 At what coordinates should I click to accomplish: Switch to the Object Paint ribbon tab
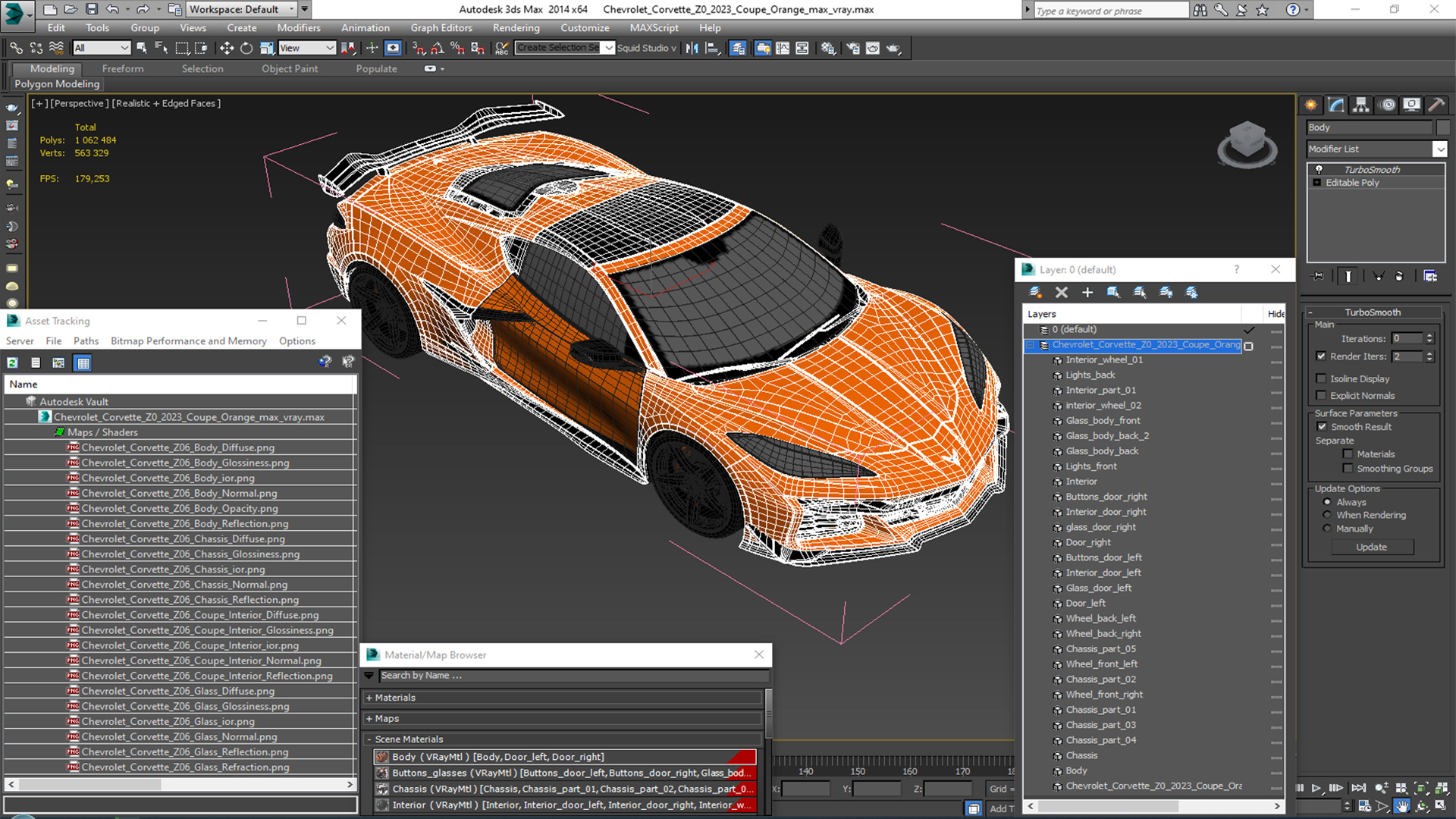[x=290, y=68]
